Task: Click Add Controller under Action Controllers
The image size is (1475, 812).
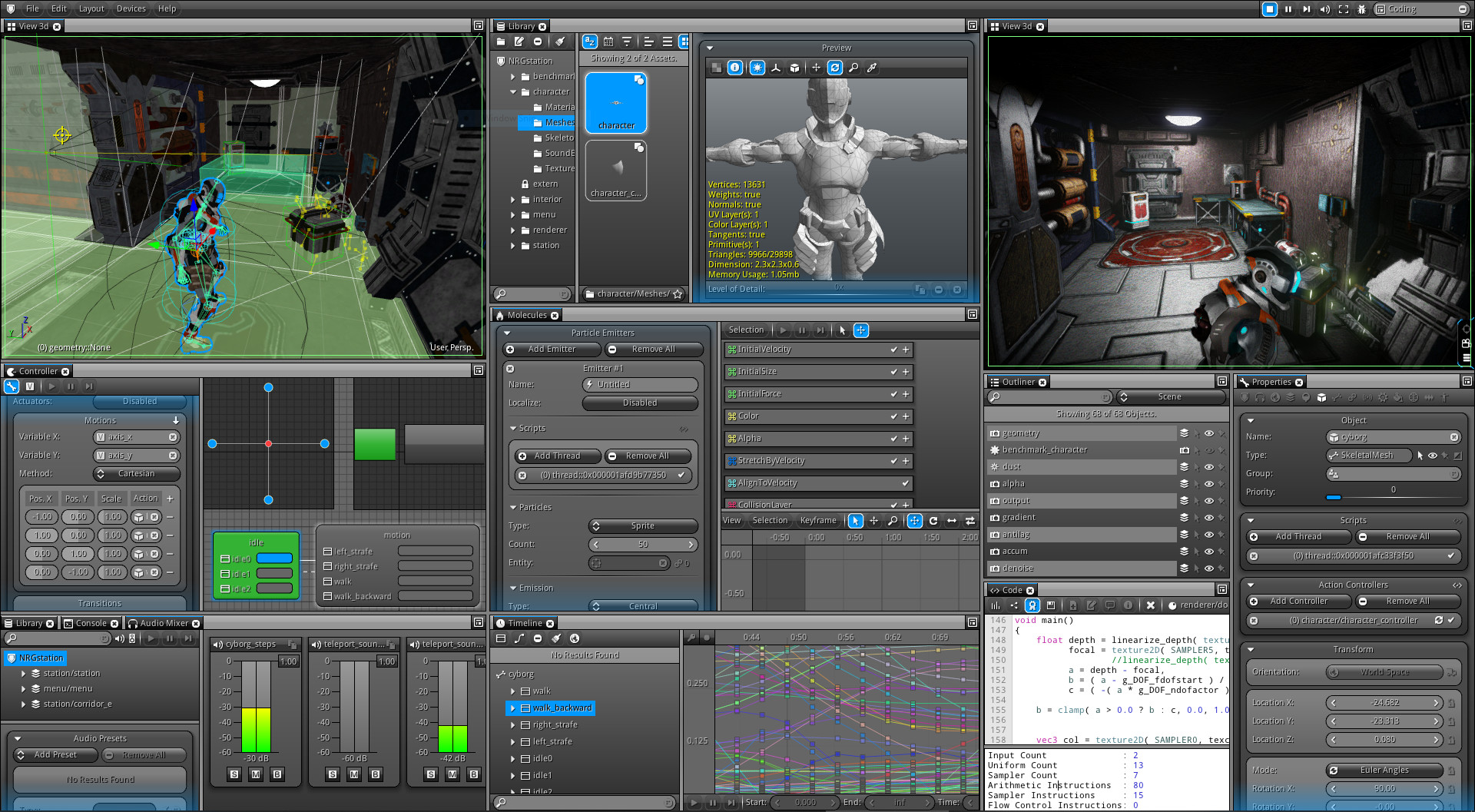Action: coord(1298,601)
